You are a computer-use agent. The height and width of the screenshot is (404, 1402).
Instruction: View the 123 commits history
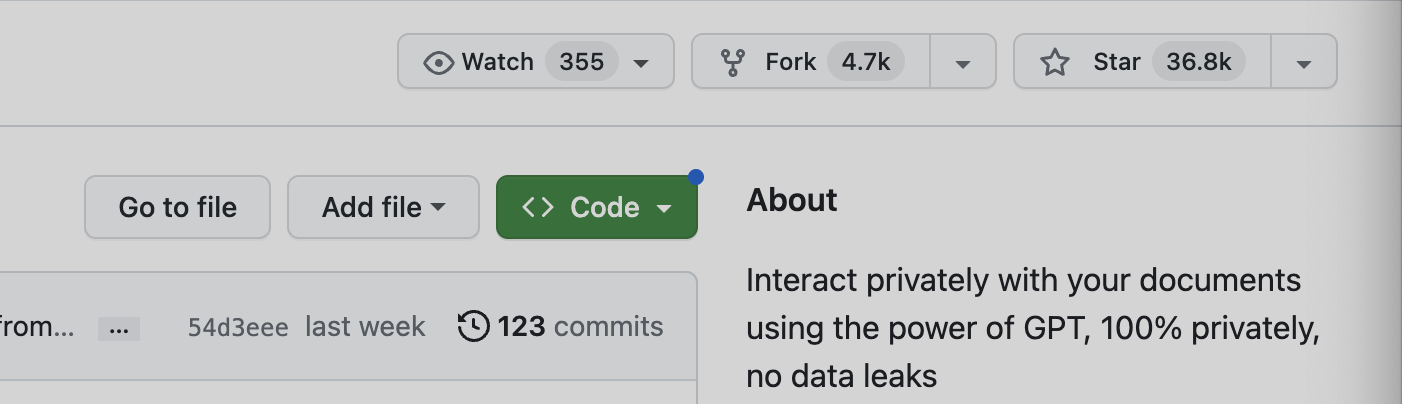580,327
